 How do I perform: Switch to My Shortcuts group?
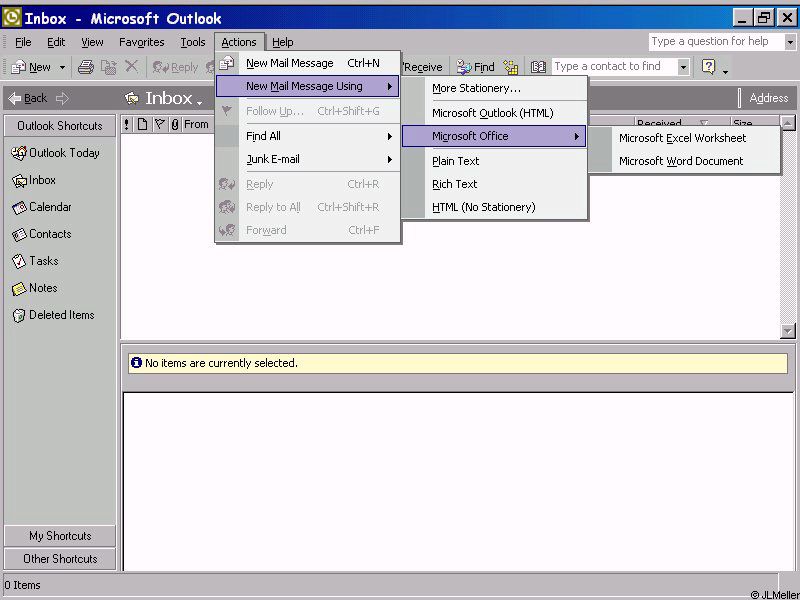click(60, 536)
